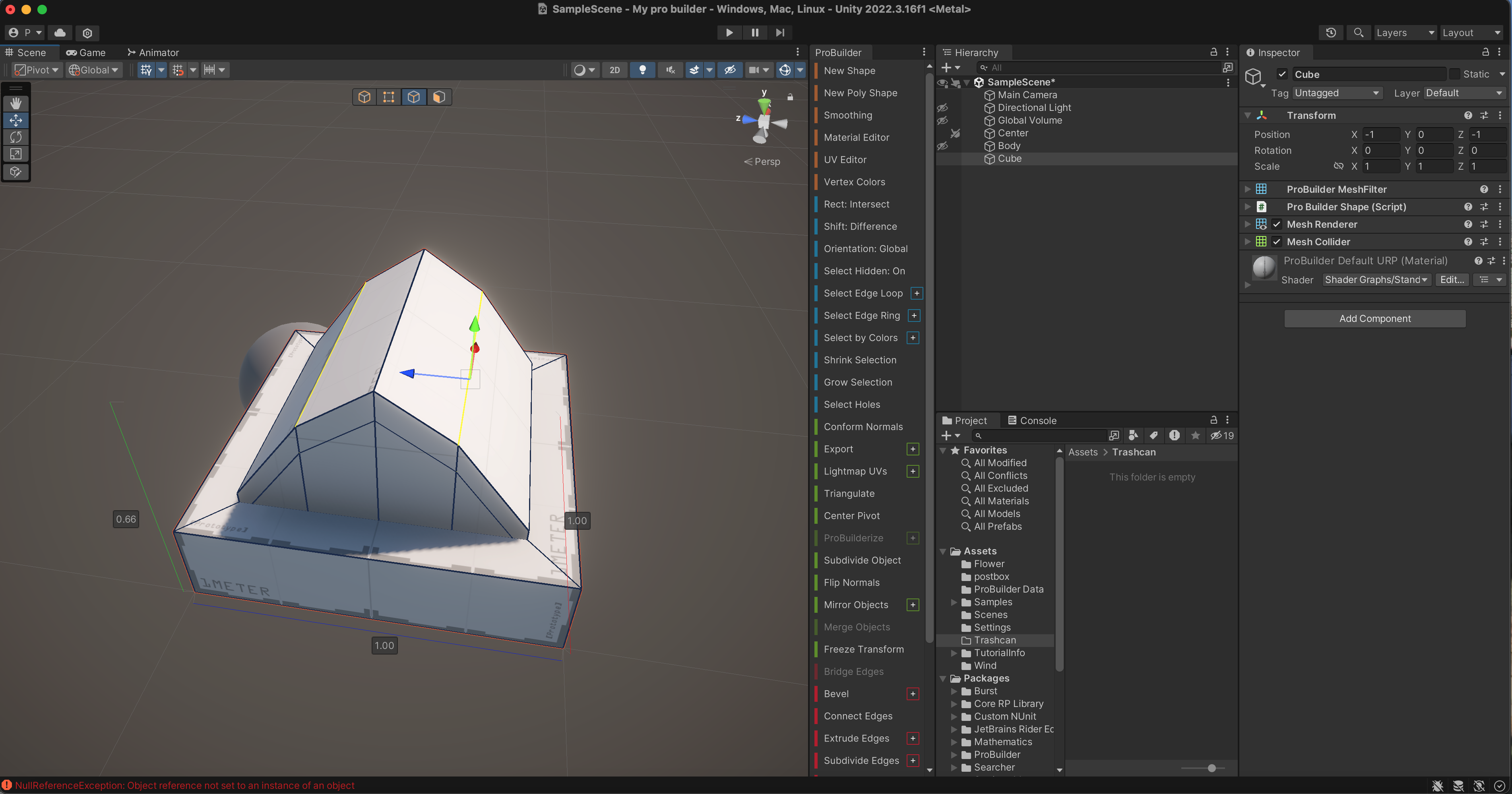
Task: Open Bevel options plus icon
Action: pos(913,693)
